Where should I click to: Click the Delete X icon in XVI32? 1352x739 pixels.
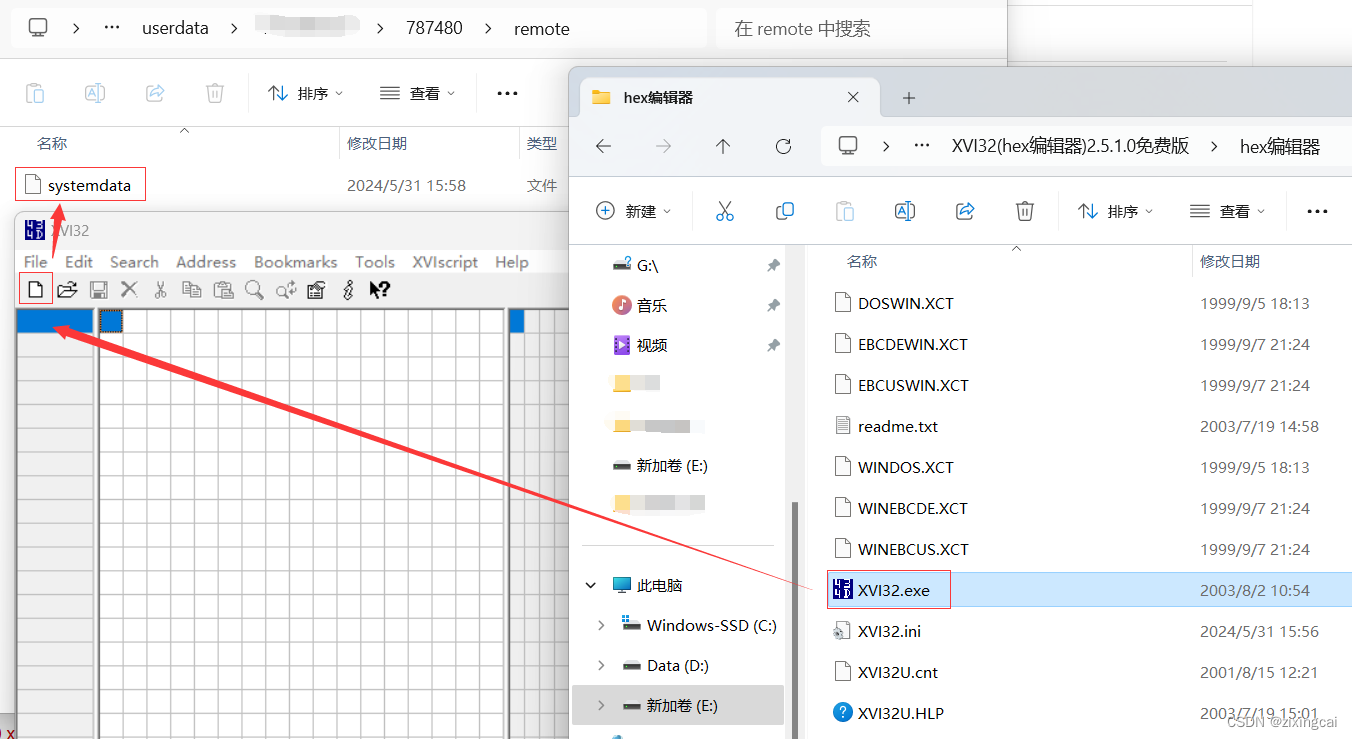(x=129, y=290)
